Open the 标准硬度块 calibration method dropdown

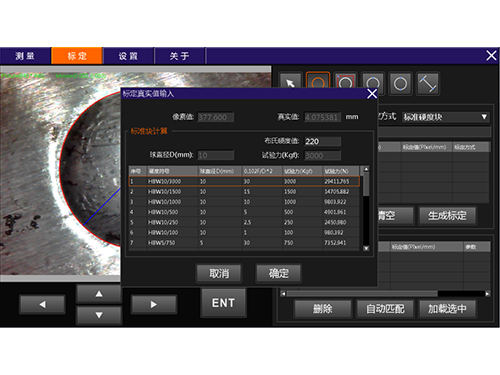446,117
